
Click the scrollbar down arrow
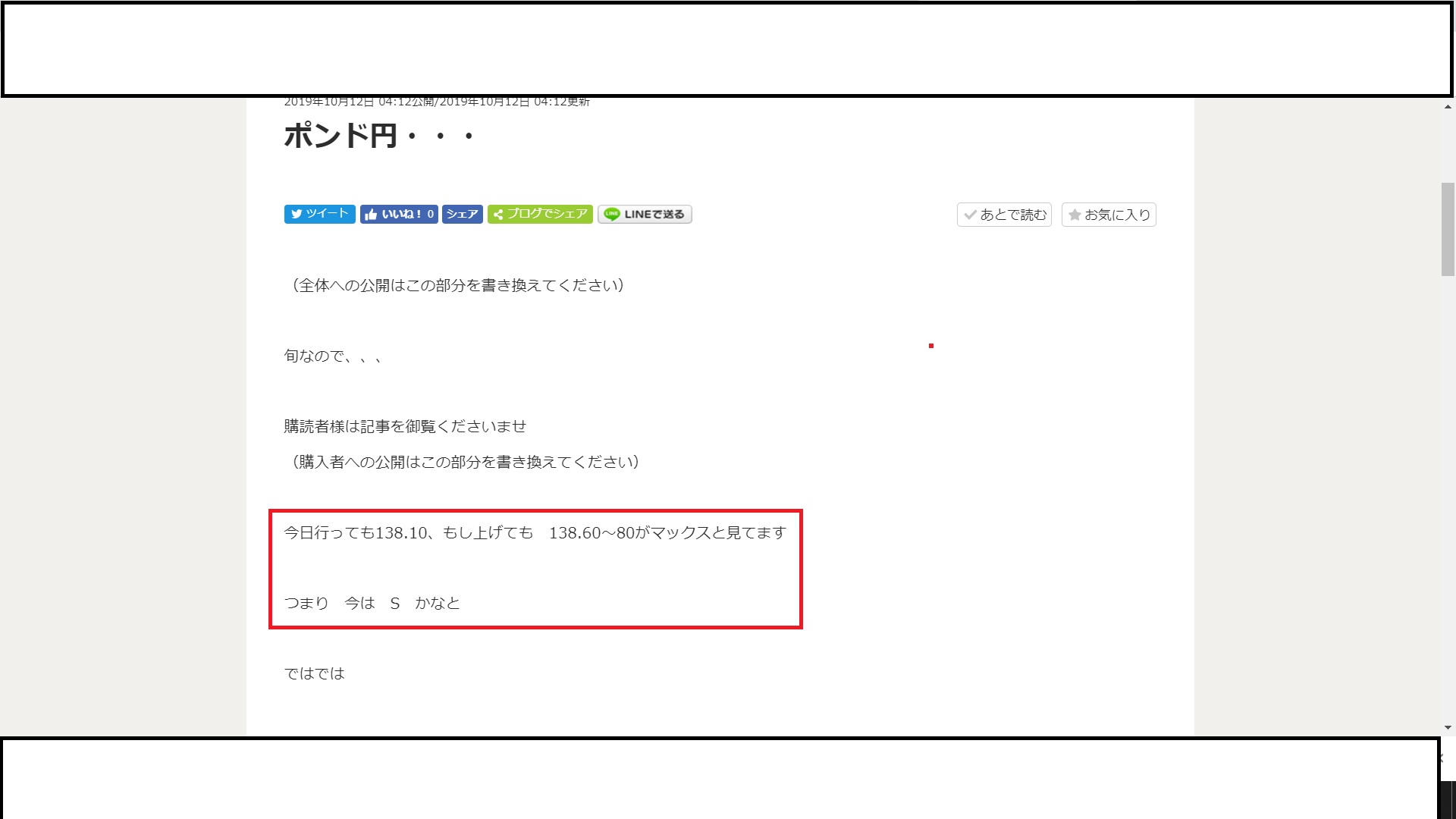coord(1448,727)
